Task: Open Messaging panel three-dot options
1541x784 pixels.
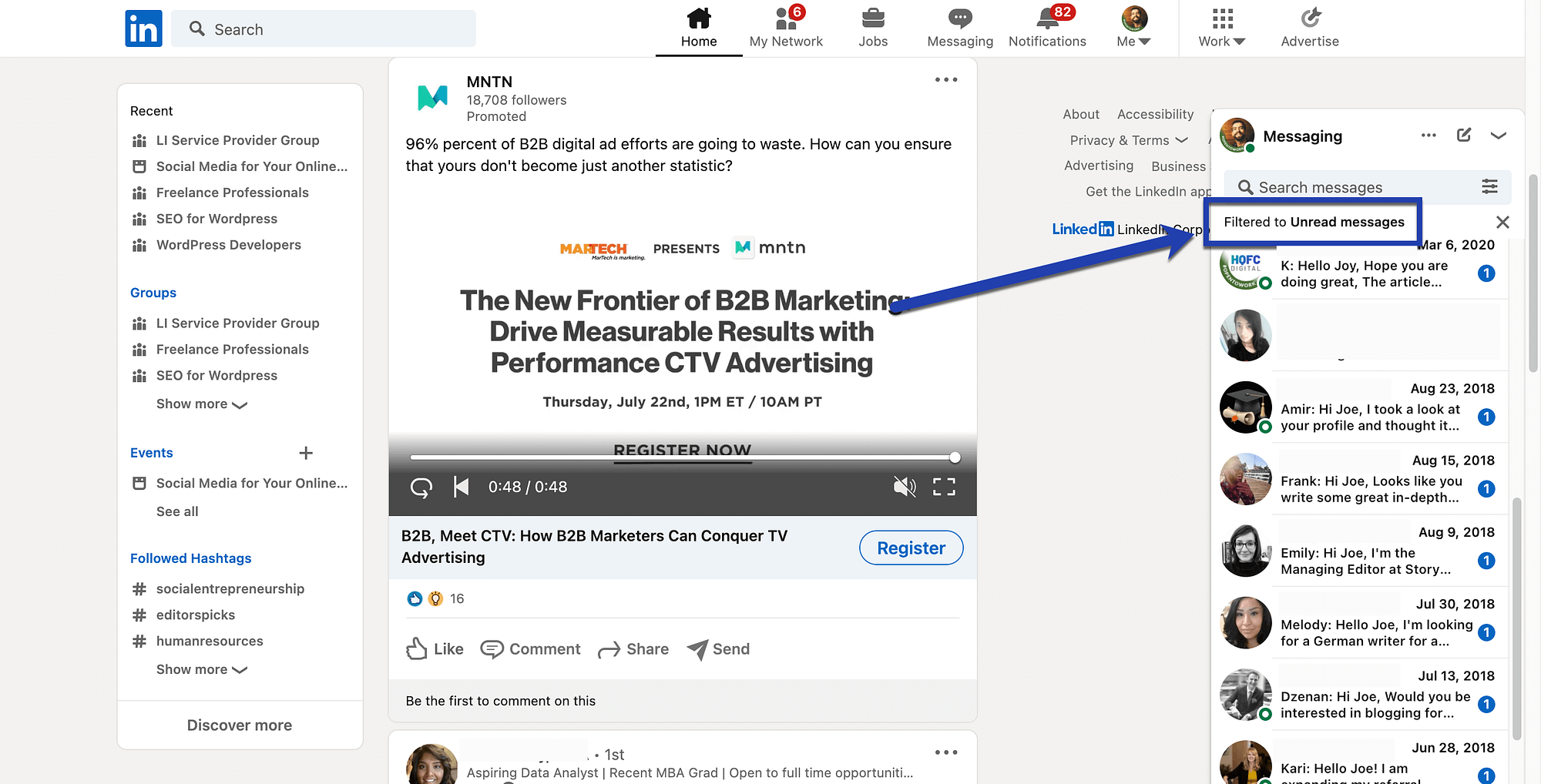Action: [x=1429, y=136]
